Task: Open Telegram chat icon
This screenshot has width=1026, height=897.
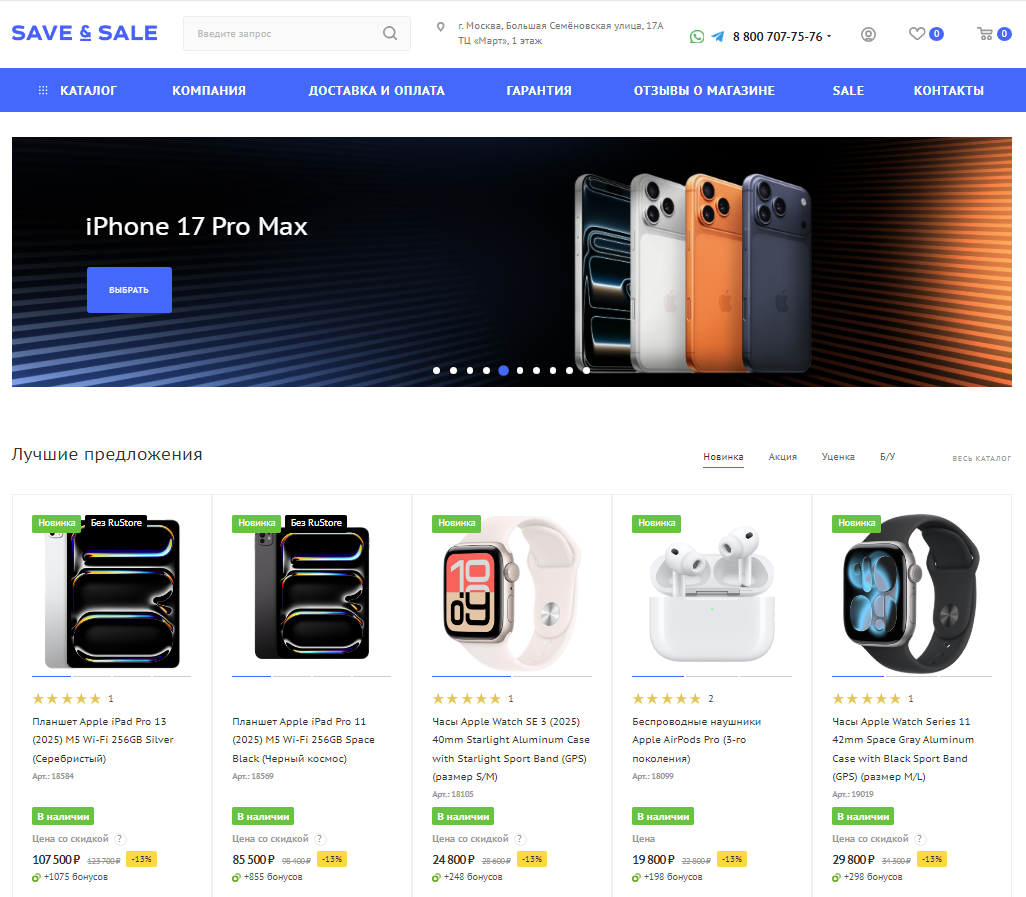Action: 718,37
